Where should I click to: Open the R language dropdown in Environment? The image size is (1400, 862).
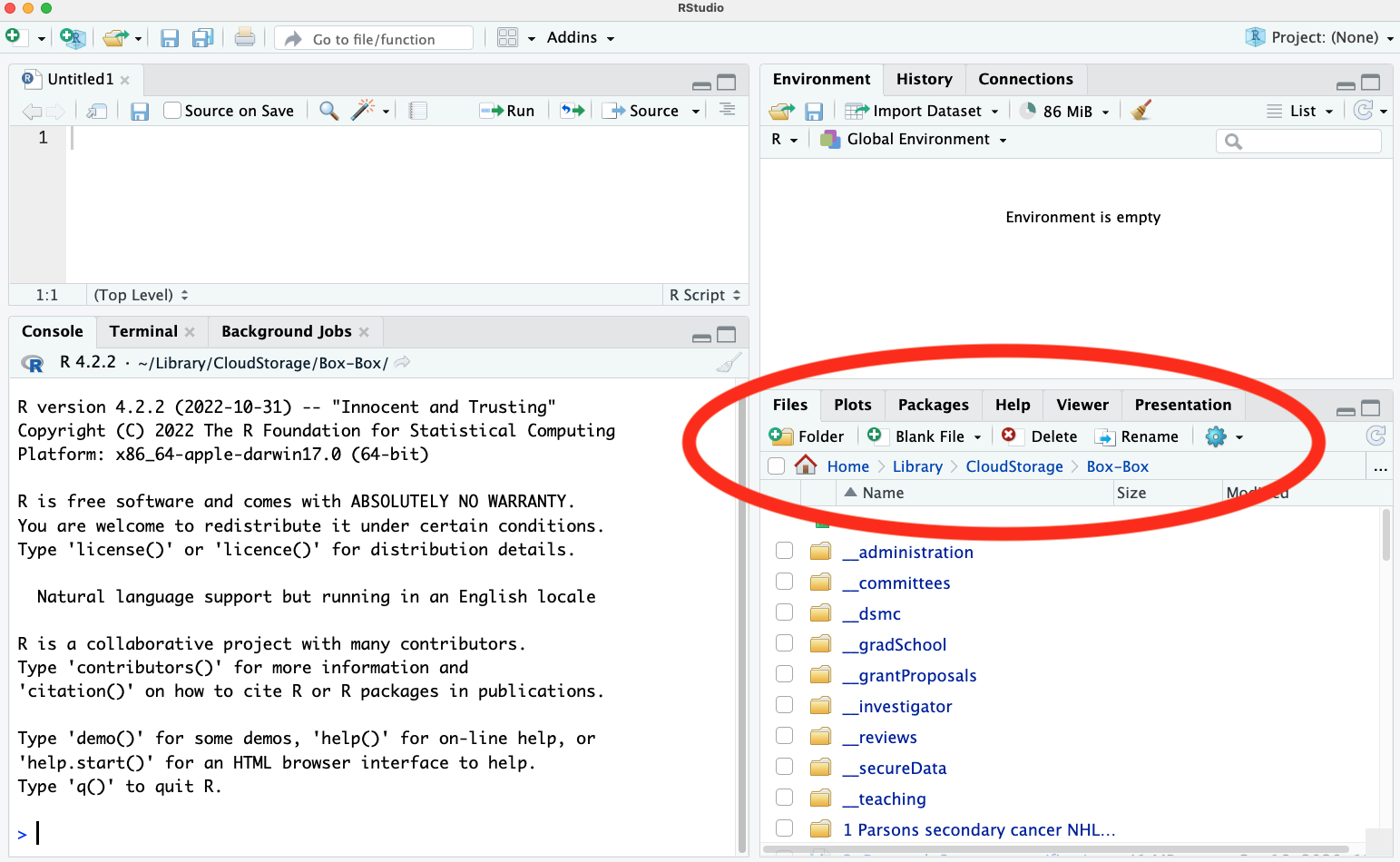click(784, 139)
